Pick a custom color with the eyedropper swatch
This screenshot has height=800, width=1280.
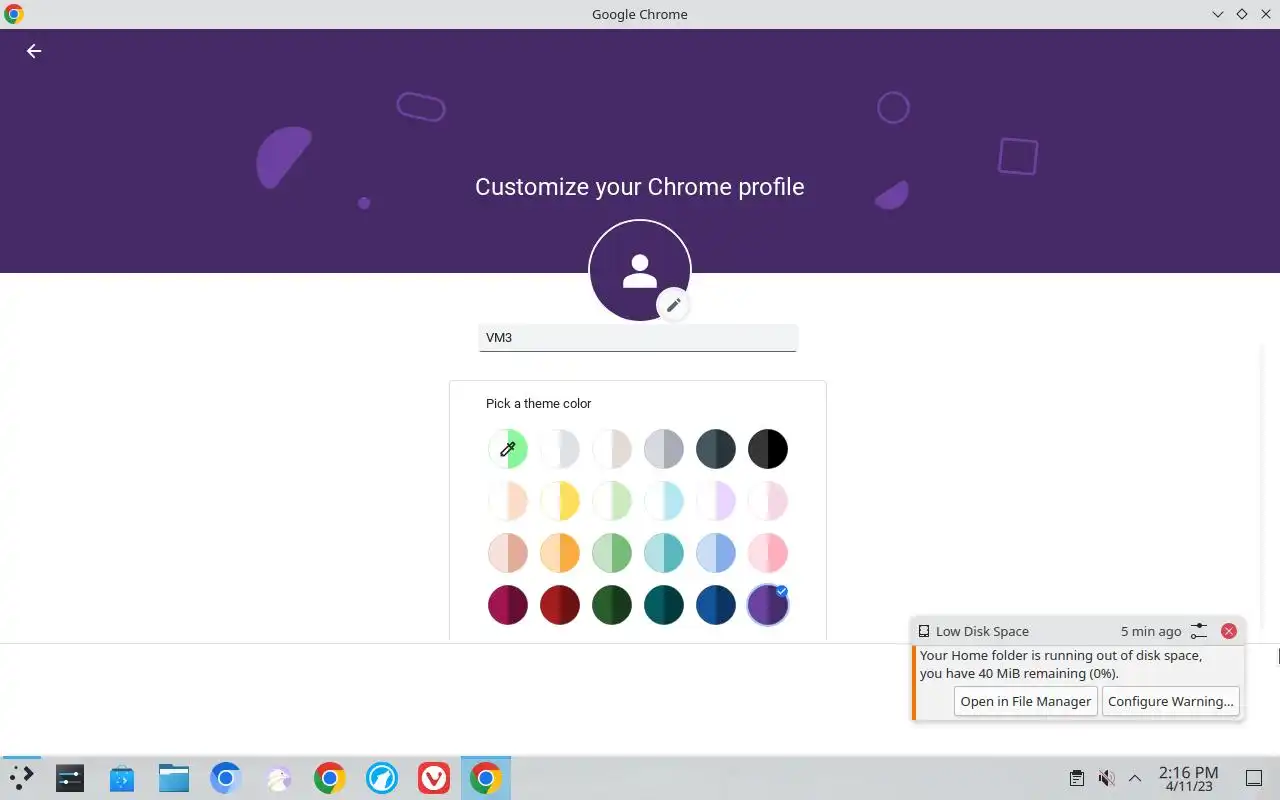[x=508, y=449]
